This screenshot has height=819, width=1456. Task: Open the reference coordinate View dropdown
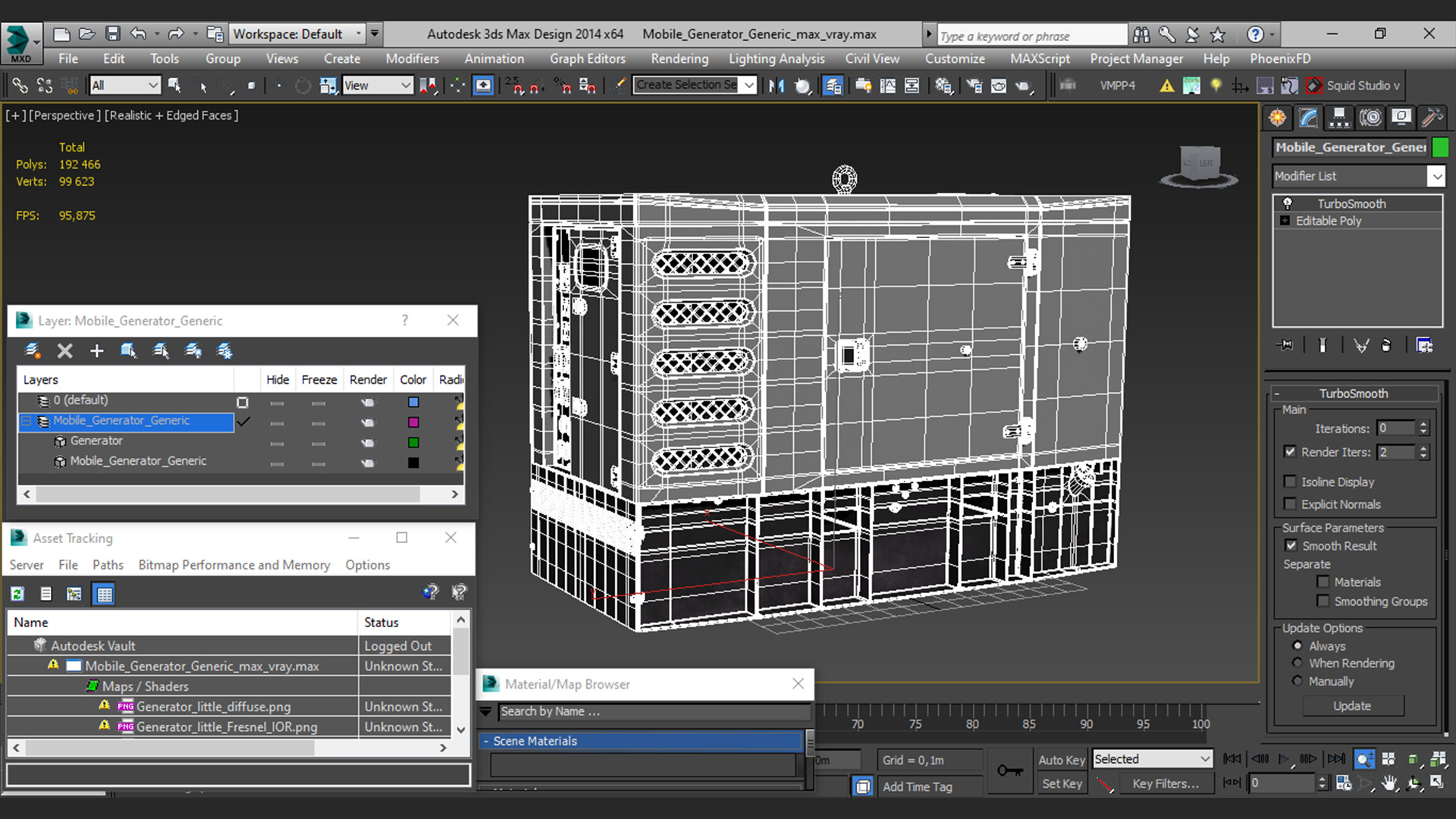pyautogui.click(x=377, y=86)
